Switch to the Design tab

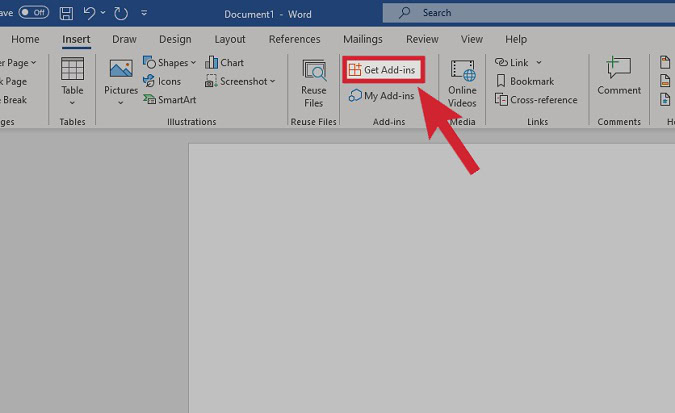click(x=175, y=39)
